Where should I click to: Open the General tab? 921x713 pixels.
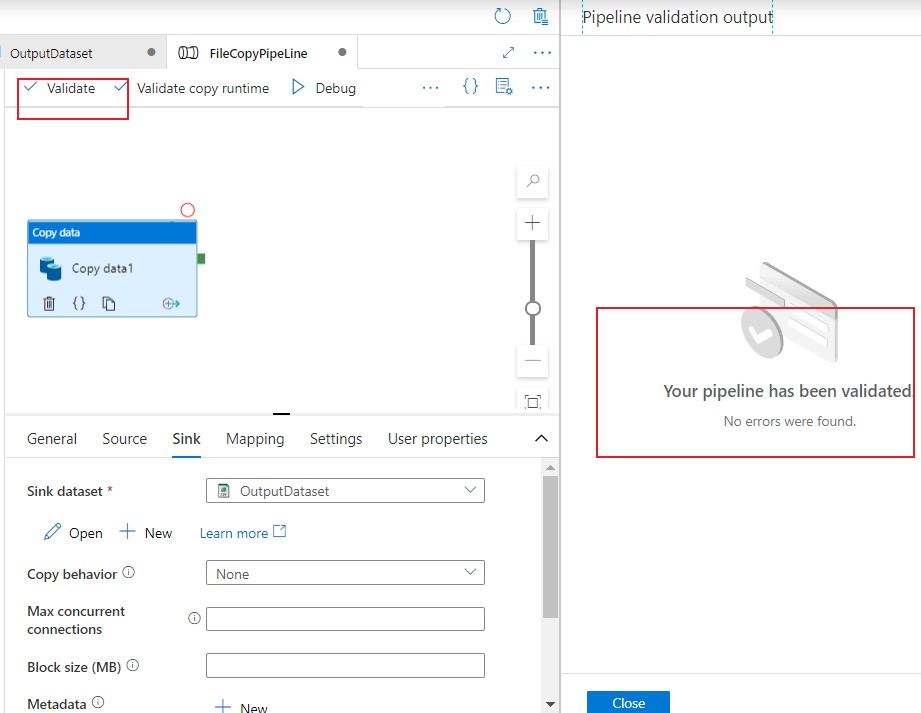(x=52, y=439)
